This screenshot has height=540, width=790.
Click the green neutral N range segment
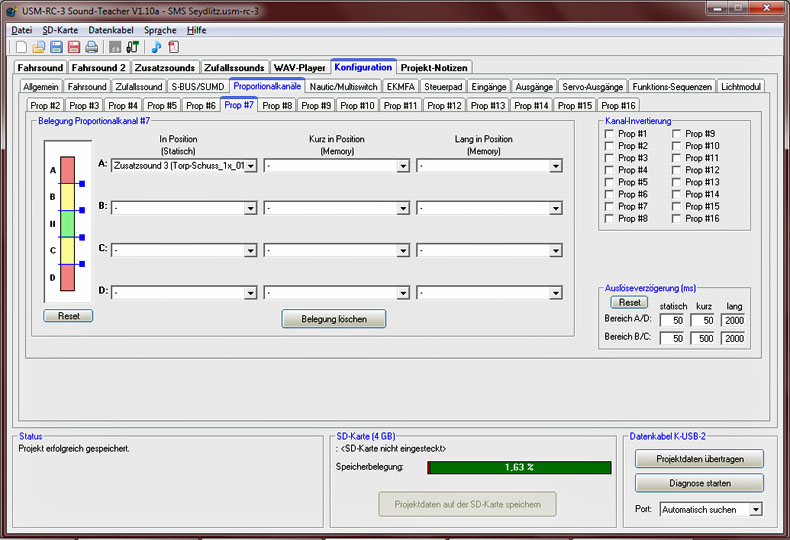(68, 224)
